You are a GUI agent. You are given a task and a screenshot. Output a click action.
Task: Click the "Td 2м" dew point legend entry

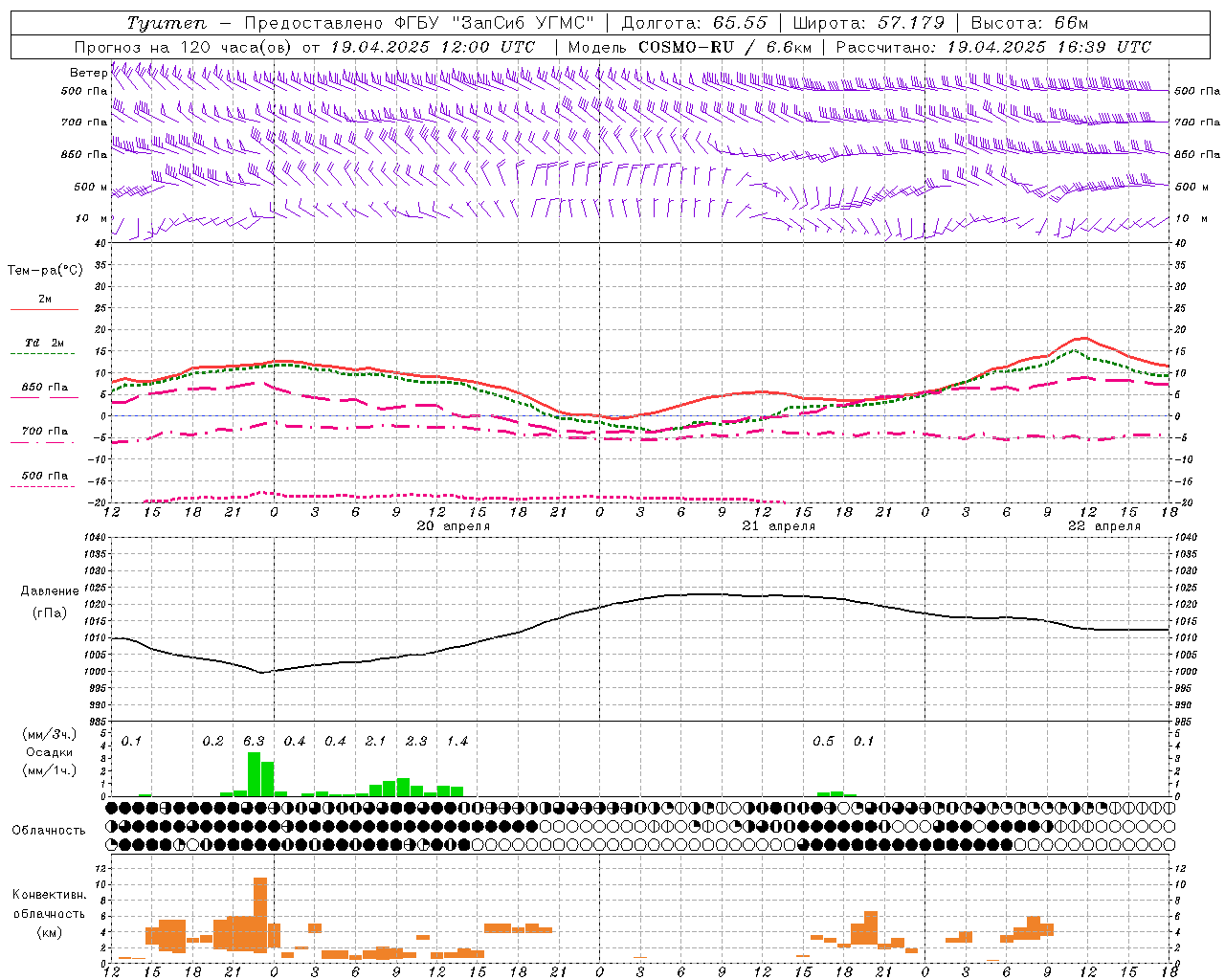(x=45, y=343)
